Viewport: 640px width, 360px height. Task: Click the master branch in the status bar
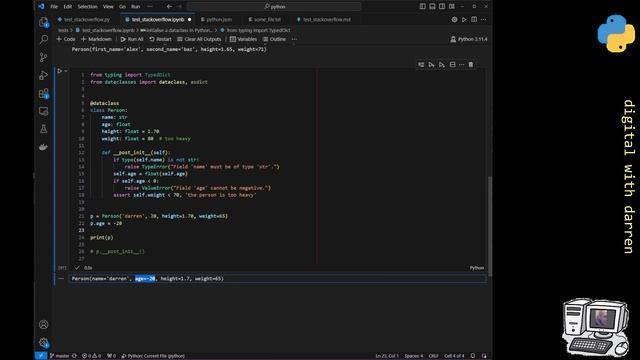pyautogui.click(x=60, y=356)
